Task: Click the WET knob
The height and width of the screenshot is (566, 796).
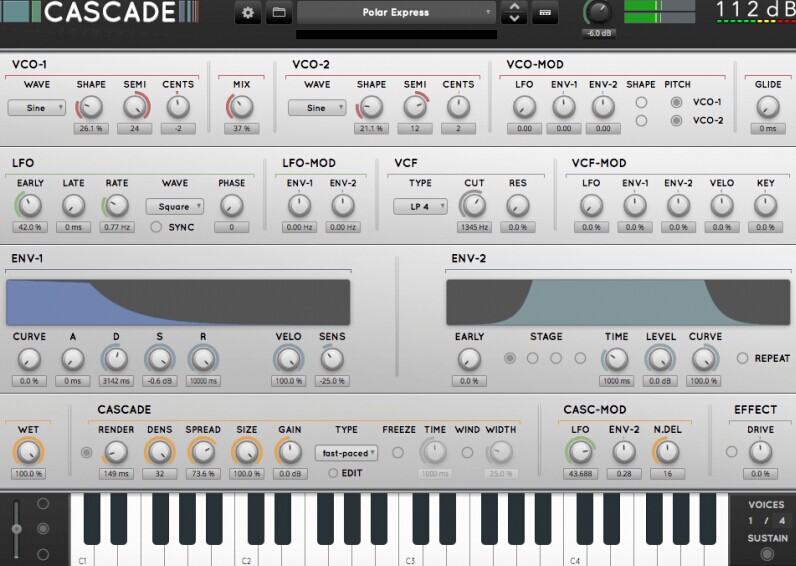Action: coord(28,452)
